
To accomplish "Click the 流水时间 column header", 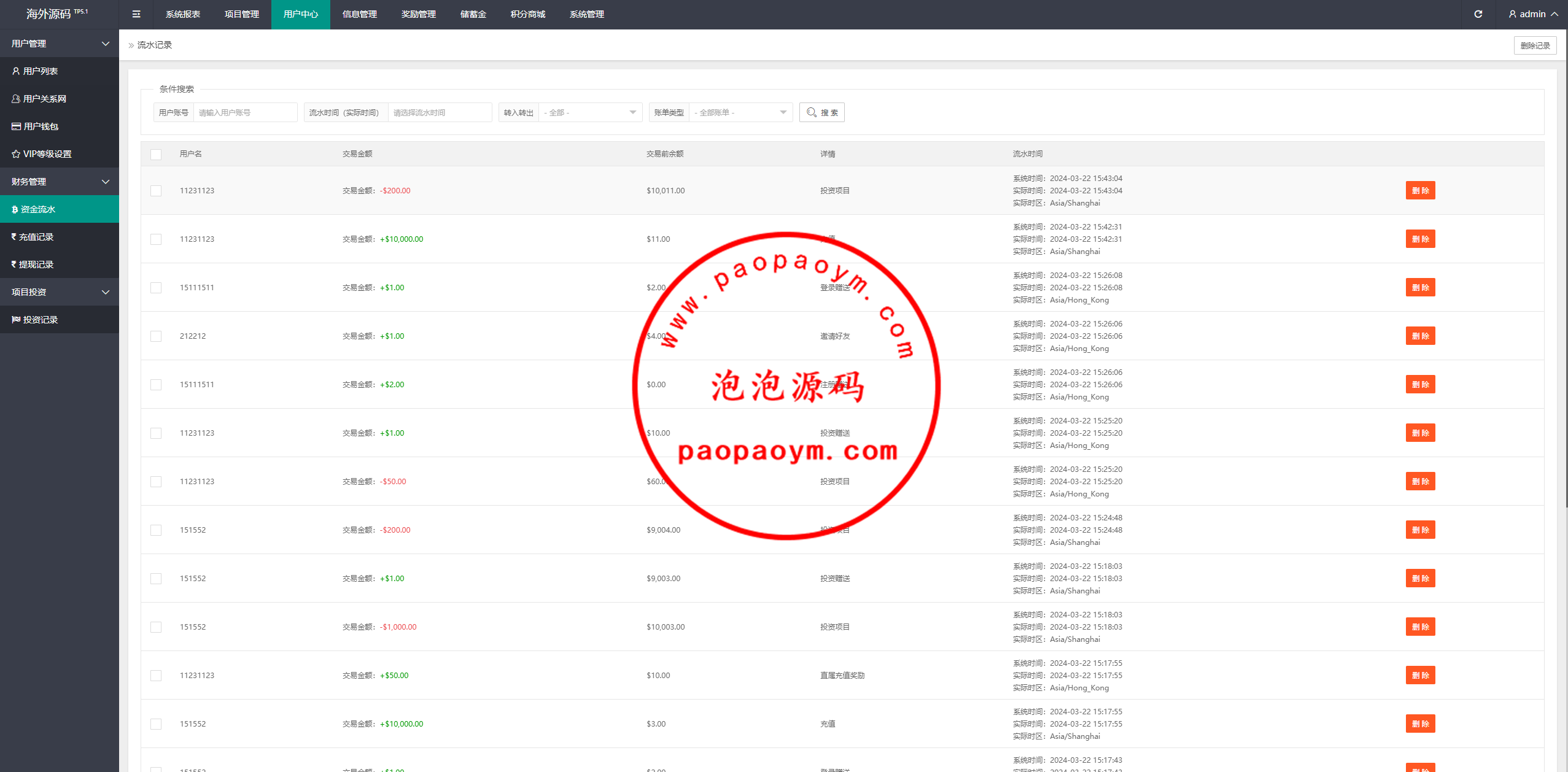I will tap(1028, 154).
